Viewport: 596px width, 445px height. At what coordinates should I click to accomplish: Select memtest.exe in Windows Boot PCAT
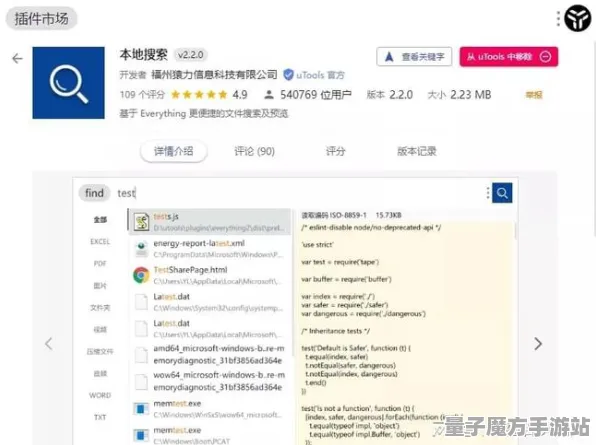(210, 435)
